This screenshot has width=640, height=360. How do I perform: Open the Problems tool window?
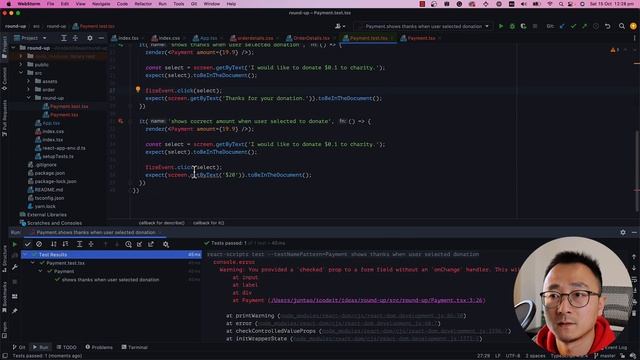tap(99, 347)
